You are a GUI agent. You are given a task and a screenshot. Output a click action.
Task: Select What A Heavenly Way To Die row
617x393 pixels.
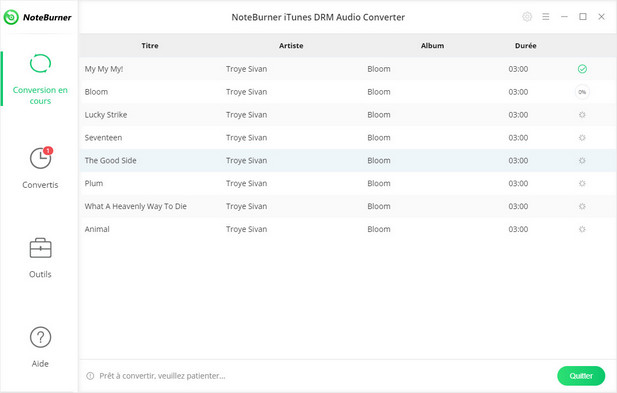tap(348, 206)
